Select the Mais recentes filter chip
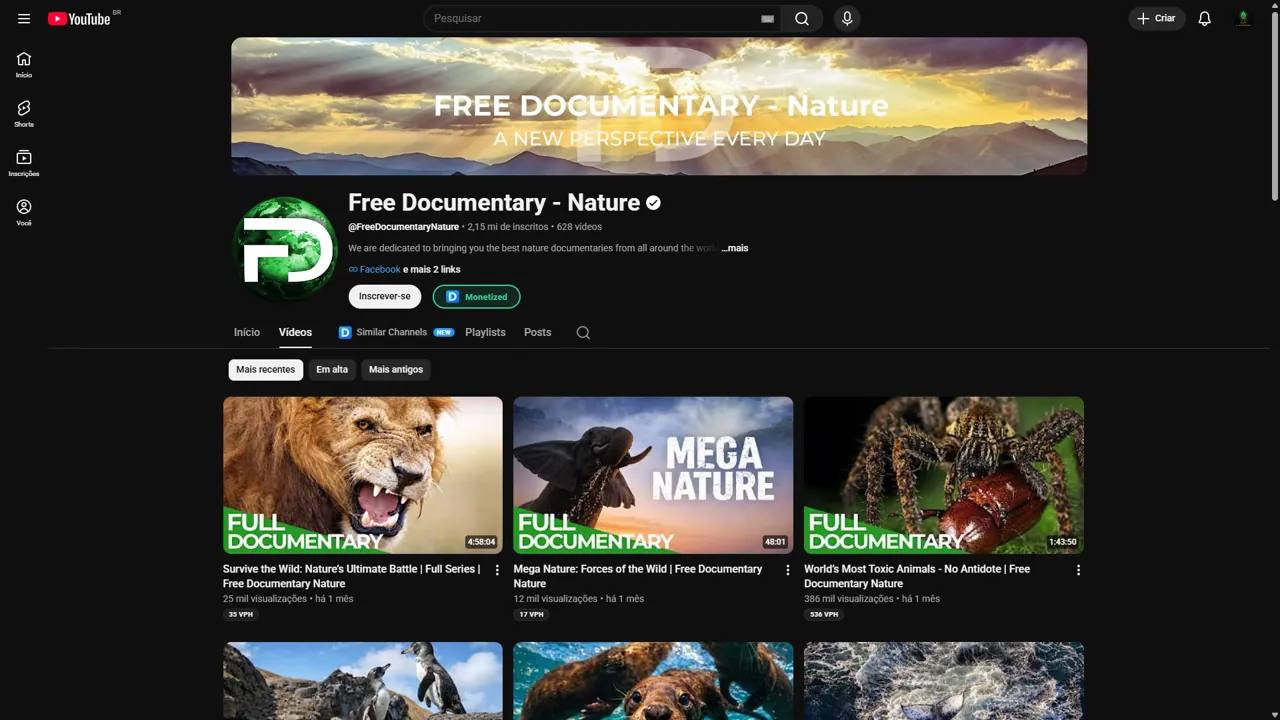Image resolution: width=1280 pixels, height=720 pixels. [266, 369]
